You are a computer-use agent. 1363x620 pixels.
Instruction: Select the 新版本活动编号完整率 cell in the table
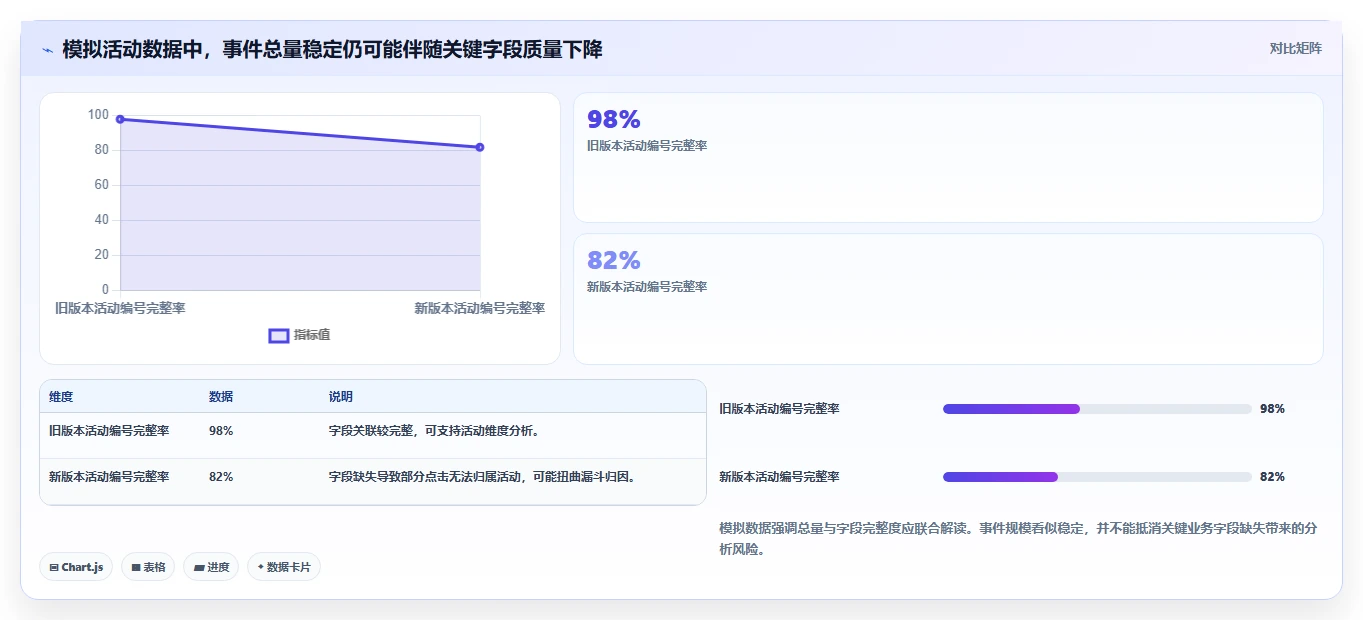point(109,477)
